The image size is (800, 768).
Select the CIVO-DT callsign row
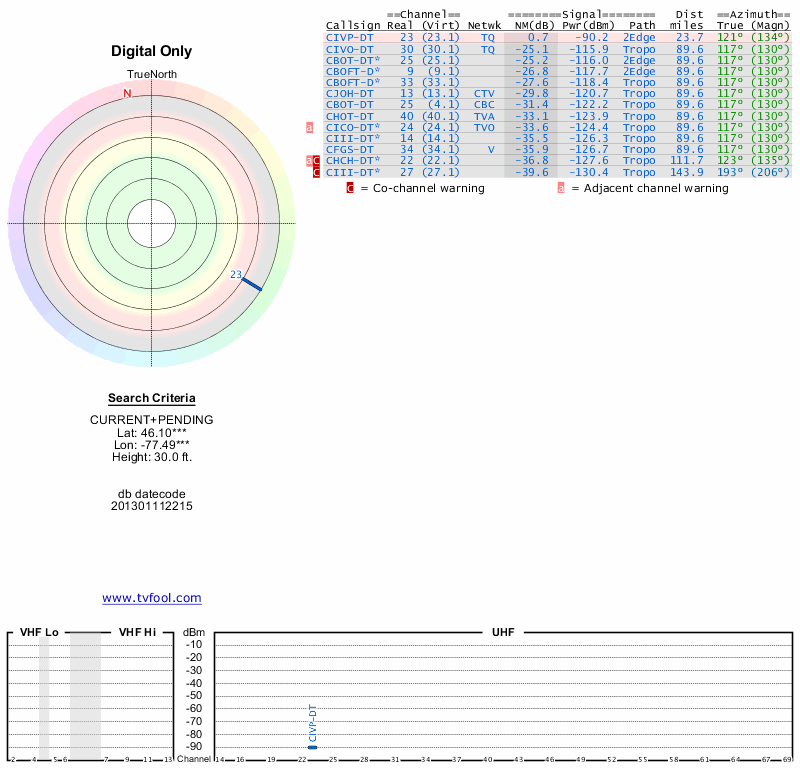point(349,49)
